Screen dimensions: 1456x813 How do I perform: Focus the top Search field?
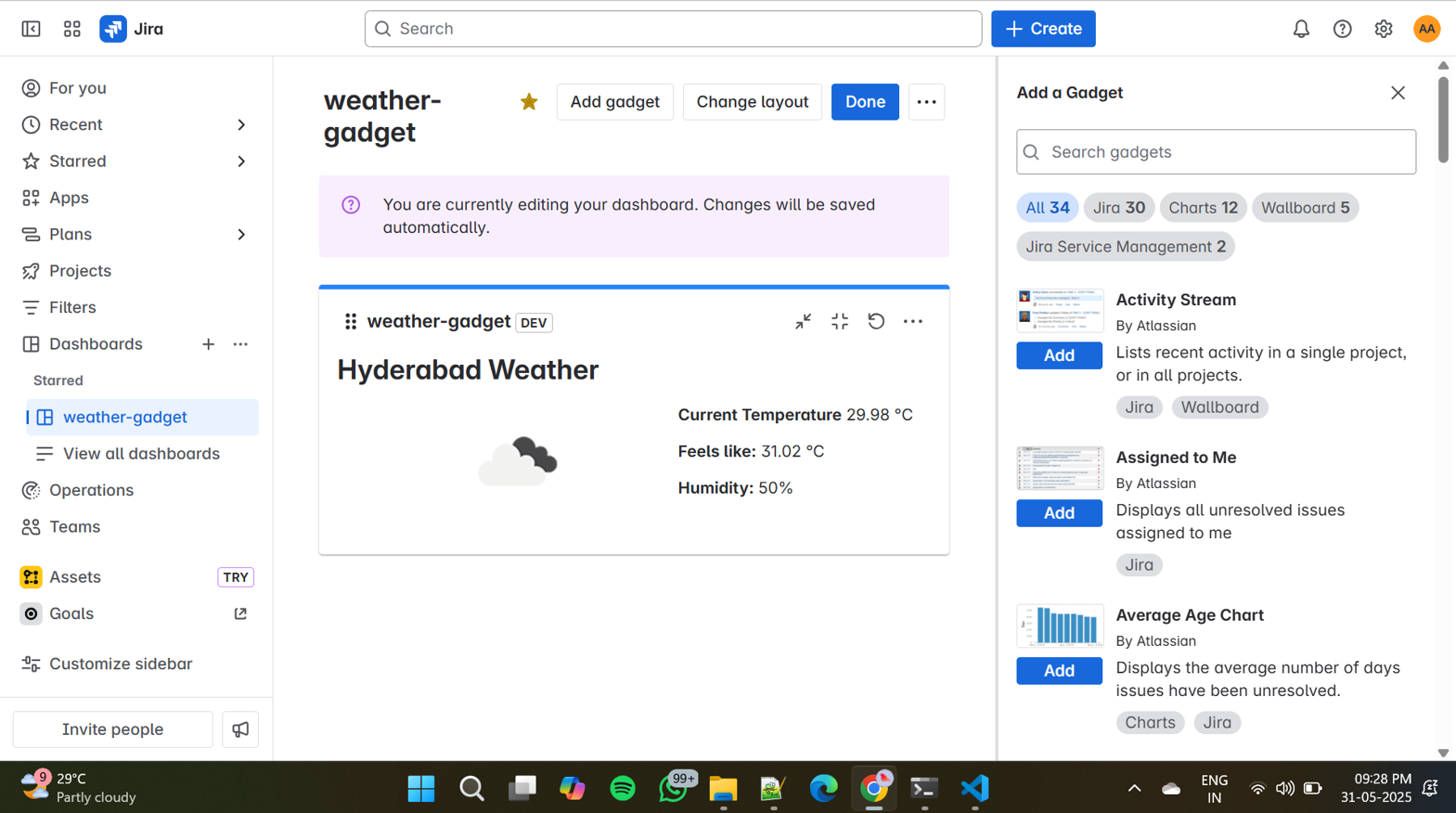pyautogui.click(x=673, y=29)
